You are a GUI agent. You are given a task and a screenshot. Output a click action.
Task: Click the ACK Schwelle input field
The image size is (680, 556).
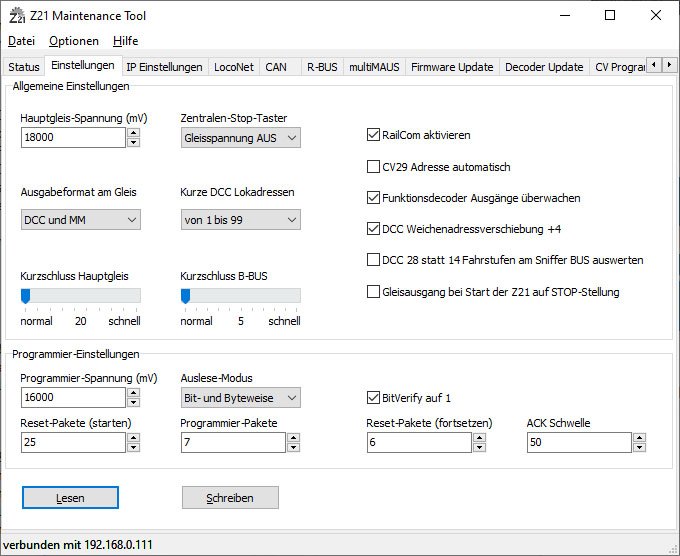(x=579, y=442)
